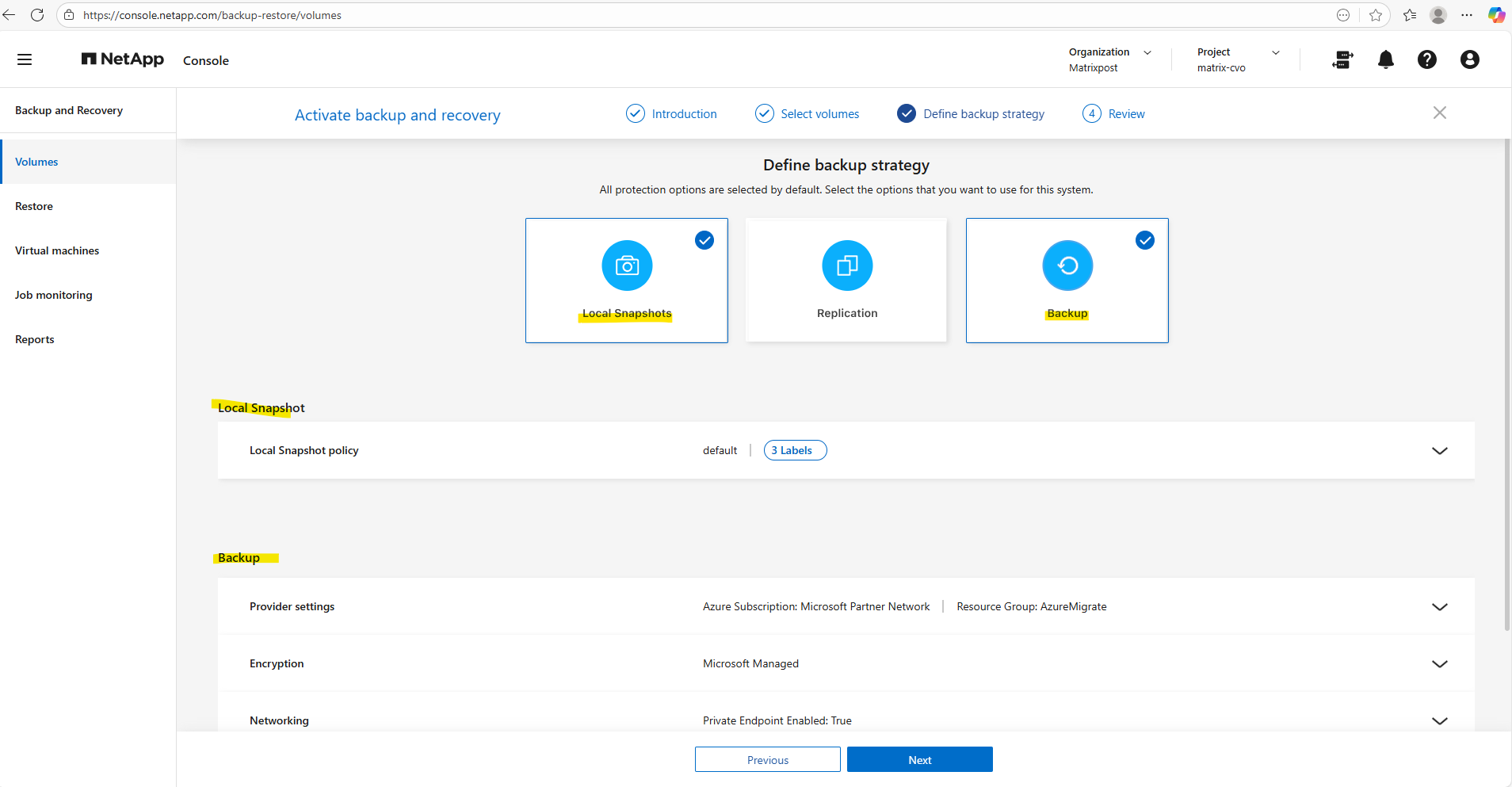Click the Local Snapshots camera icon
Image resolution: width=1512 pixels, height=787 pixels.
pos(627,266)
